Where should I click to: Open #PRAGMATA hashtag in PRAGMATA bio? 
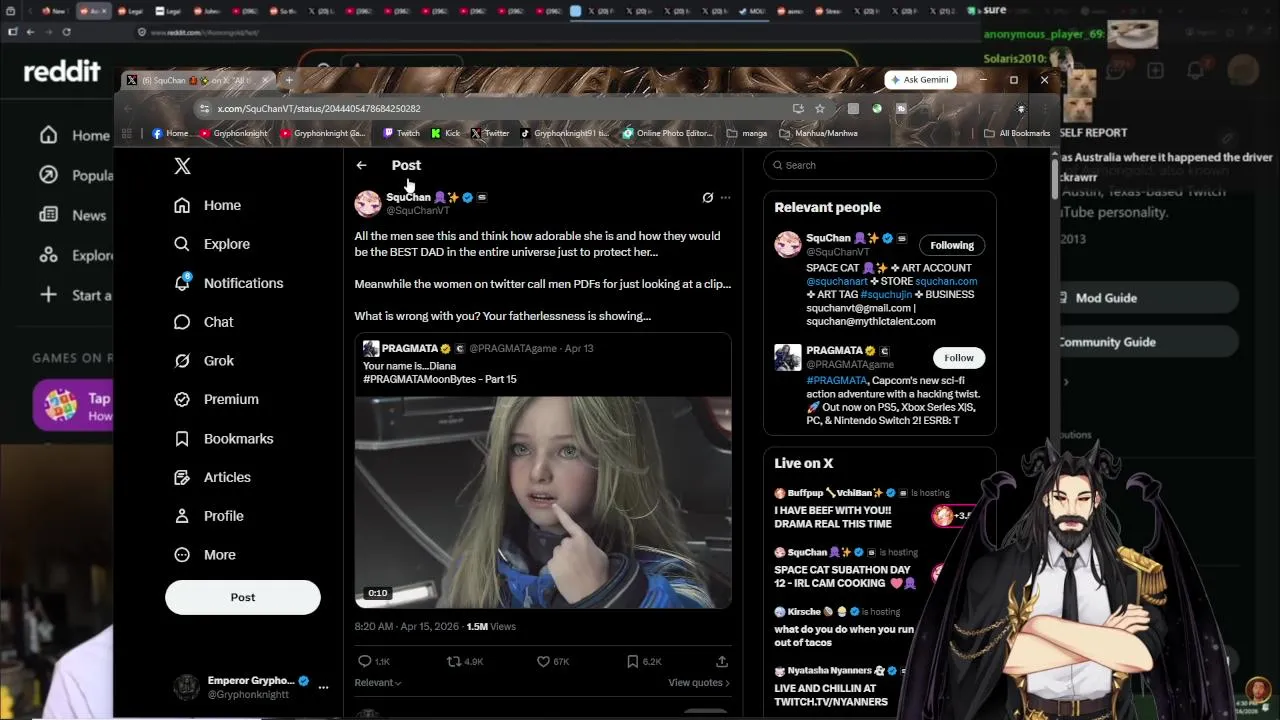(836, 380)
